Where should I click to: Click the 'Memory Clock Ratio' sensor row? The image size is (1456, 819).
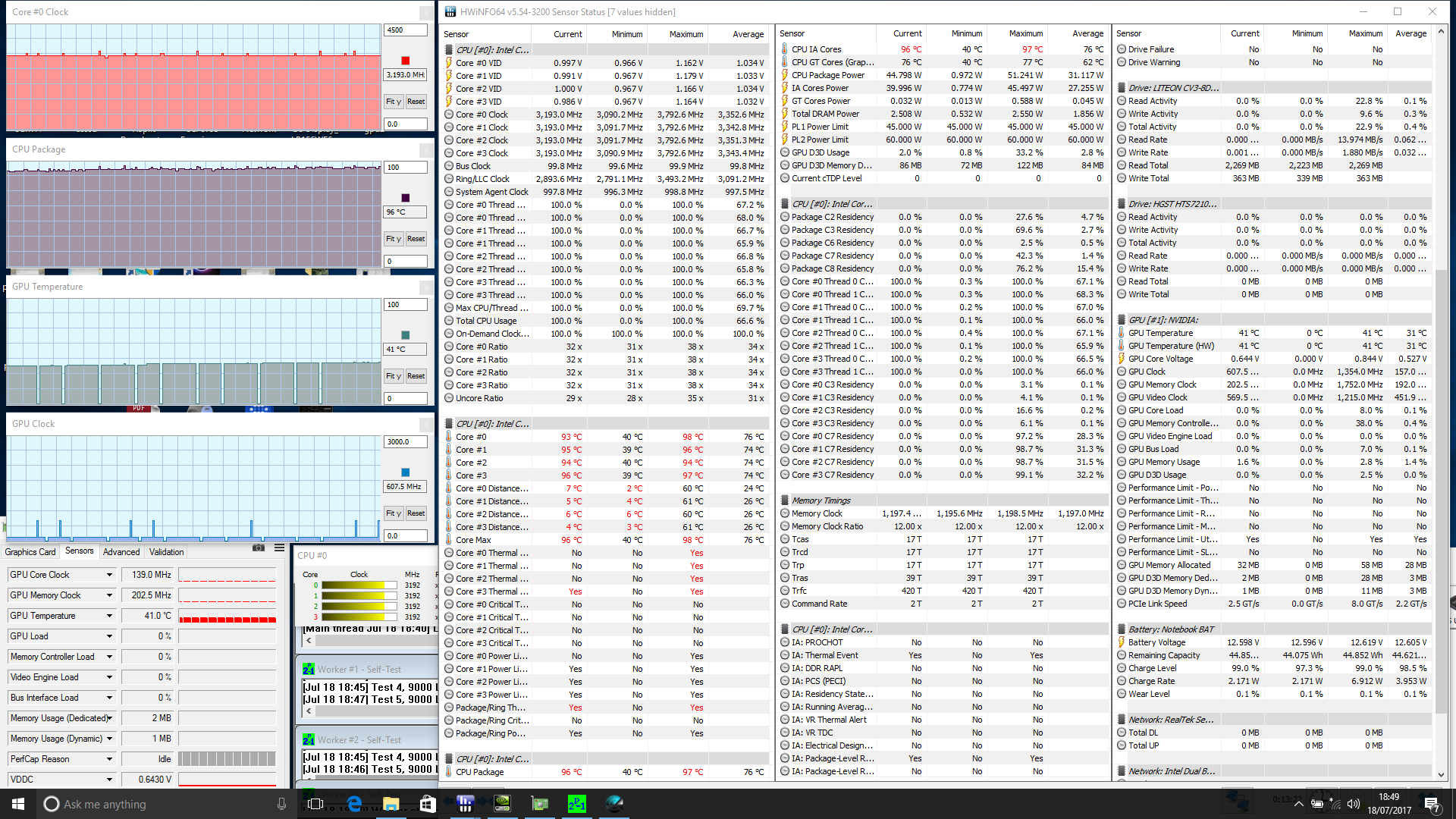tap(943, 526)
